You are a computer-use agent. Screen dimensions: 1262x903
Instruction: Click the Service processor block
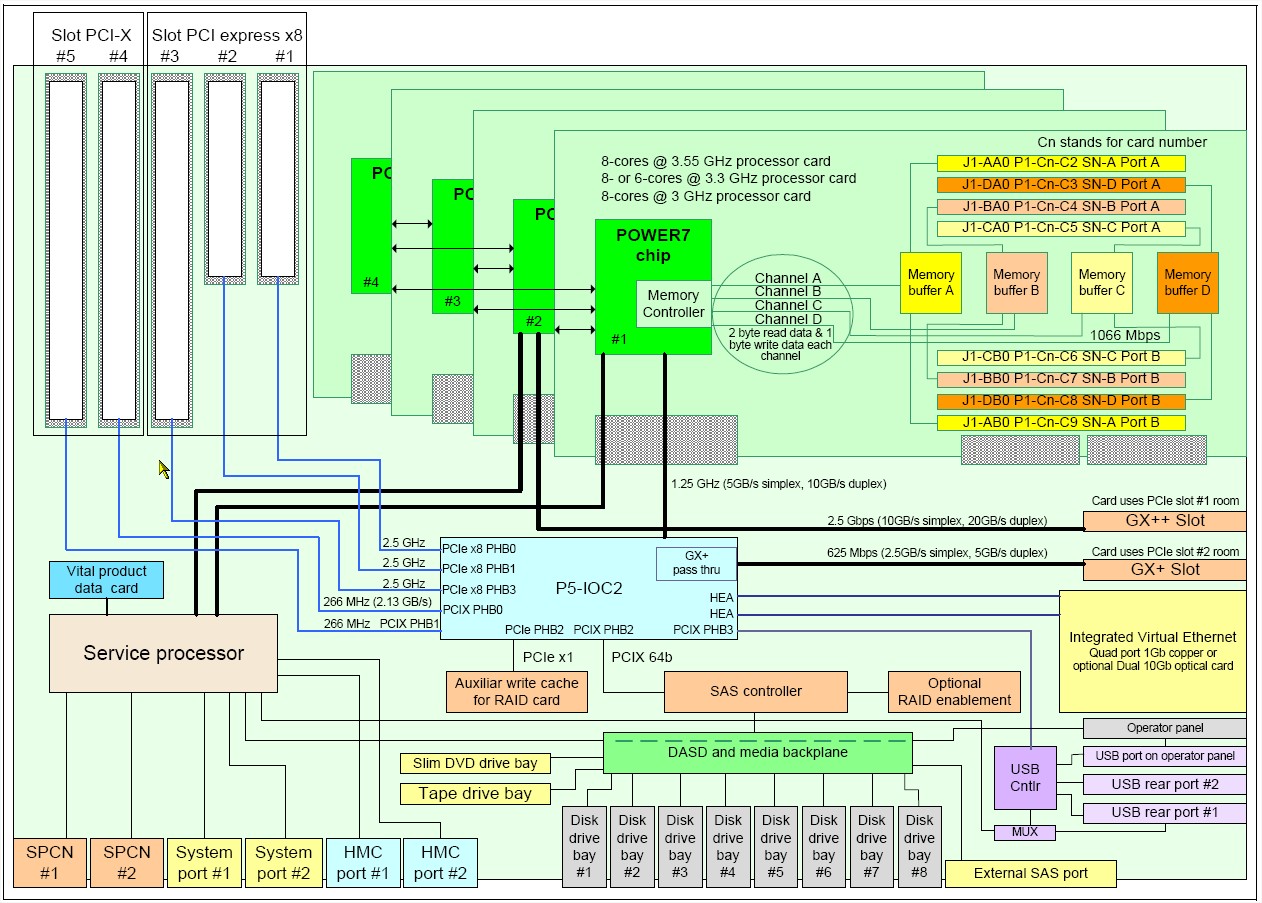point(163,653)
